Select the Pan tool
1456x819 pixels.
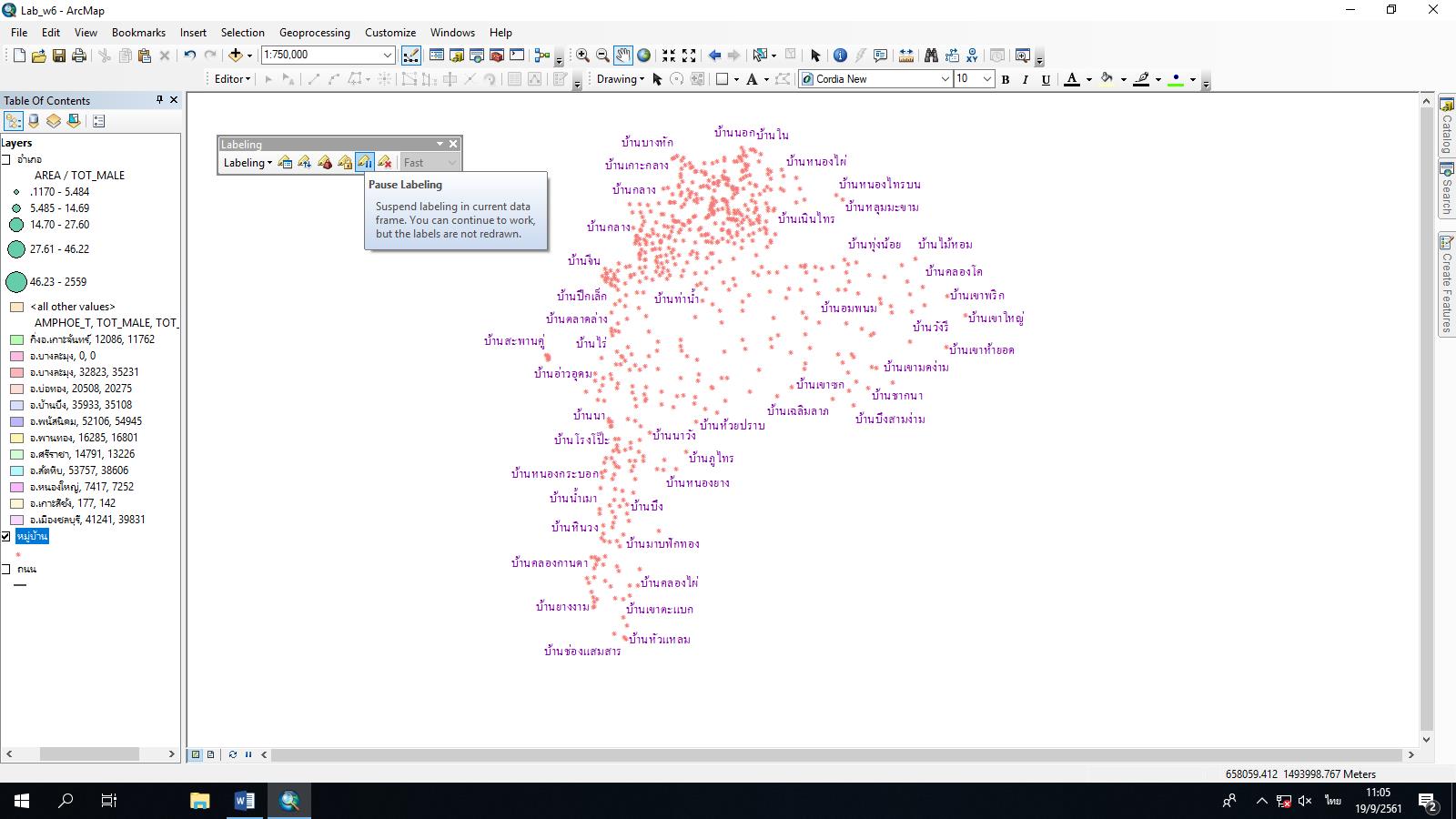[x=622, y=56]
